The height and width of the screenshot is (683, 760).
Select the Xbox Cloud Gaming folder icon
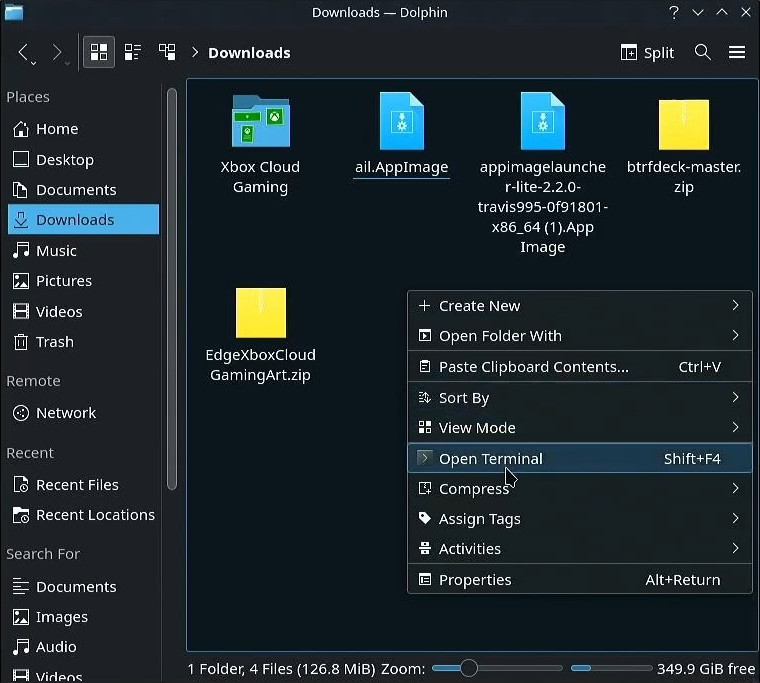point(261,121)
